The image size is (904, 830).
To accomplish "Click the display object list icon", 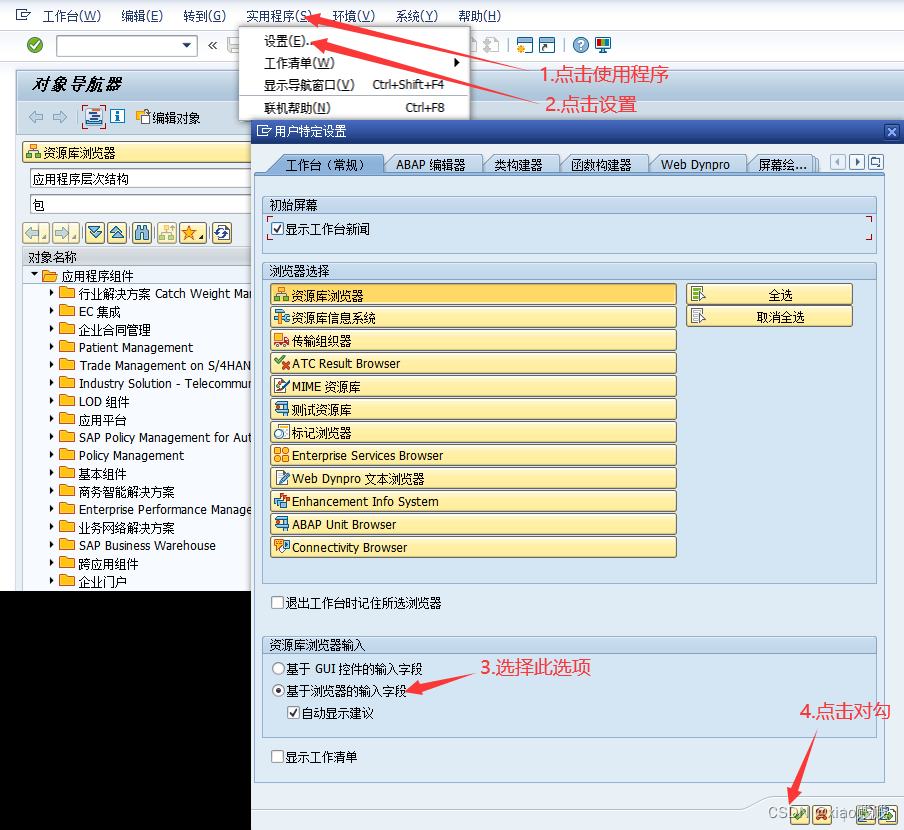I will pyautogui.click(x=93, y=117).
